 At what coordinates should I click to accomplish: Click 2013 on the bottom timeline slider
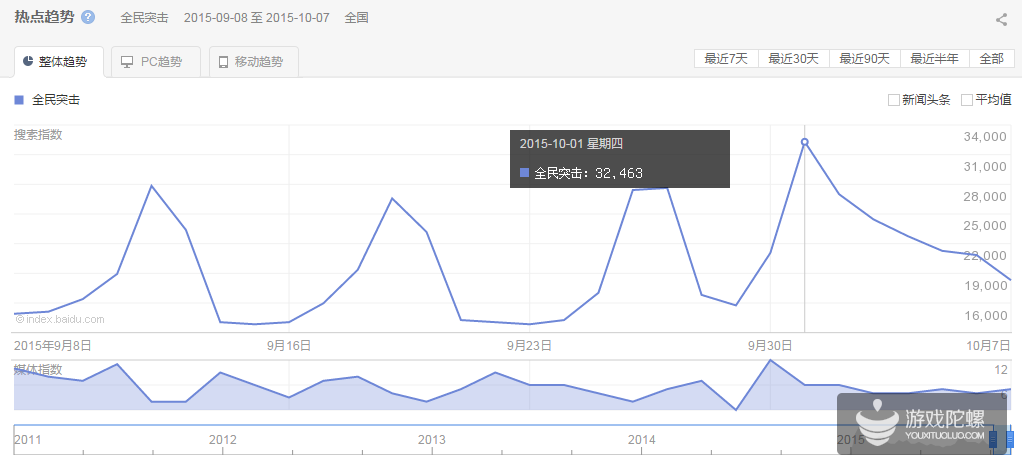pos(431,439)
